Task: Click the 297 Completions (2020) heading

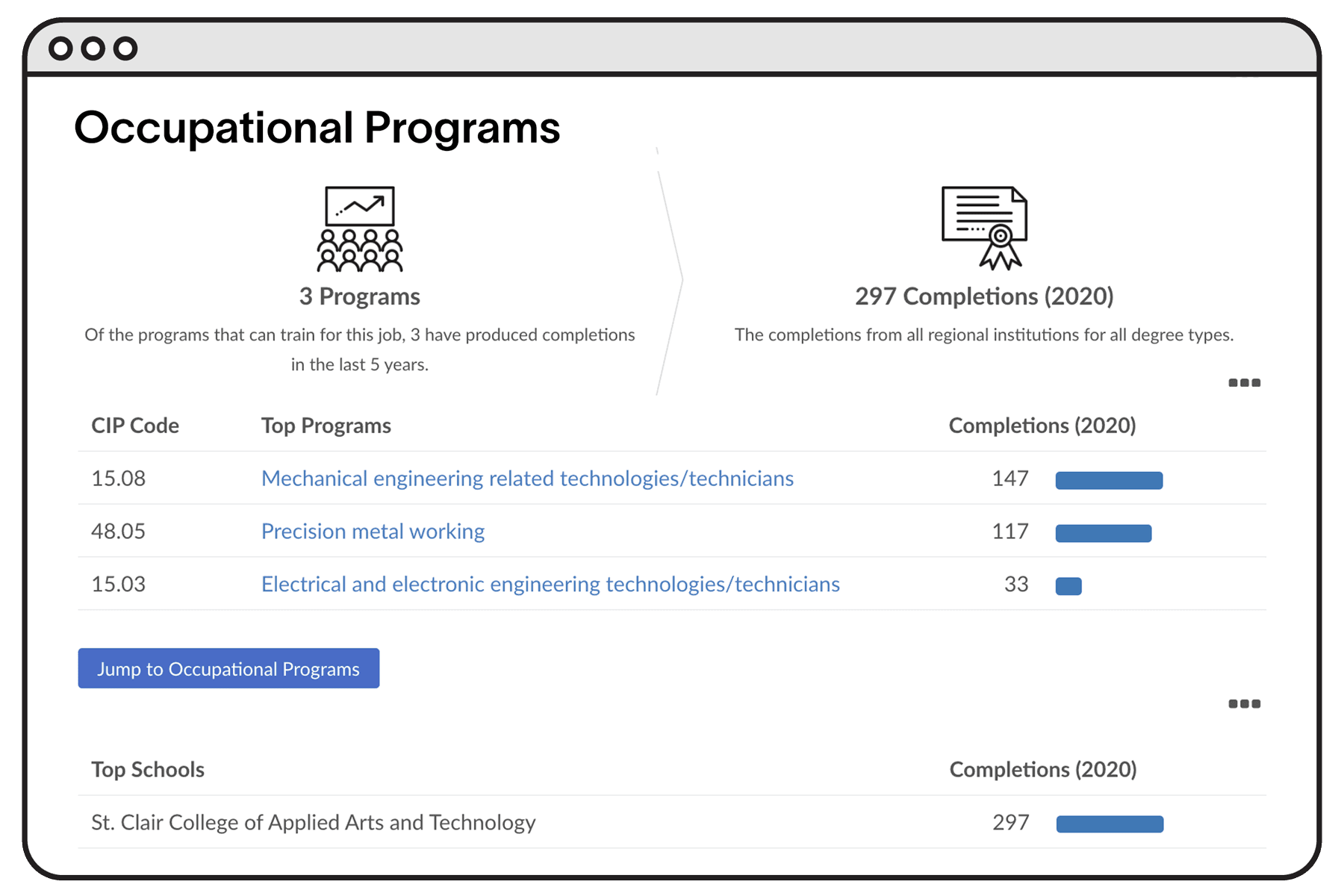Action: click(x=984, y=296)
